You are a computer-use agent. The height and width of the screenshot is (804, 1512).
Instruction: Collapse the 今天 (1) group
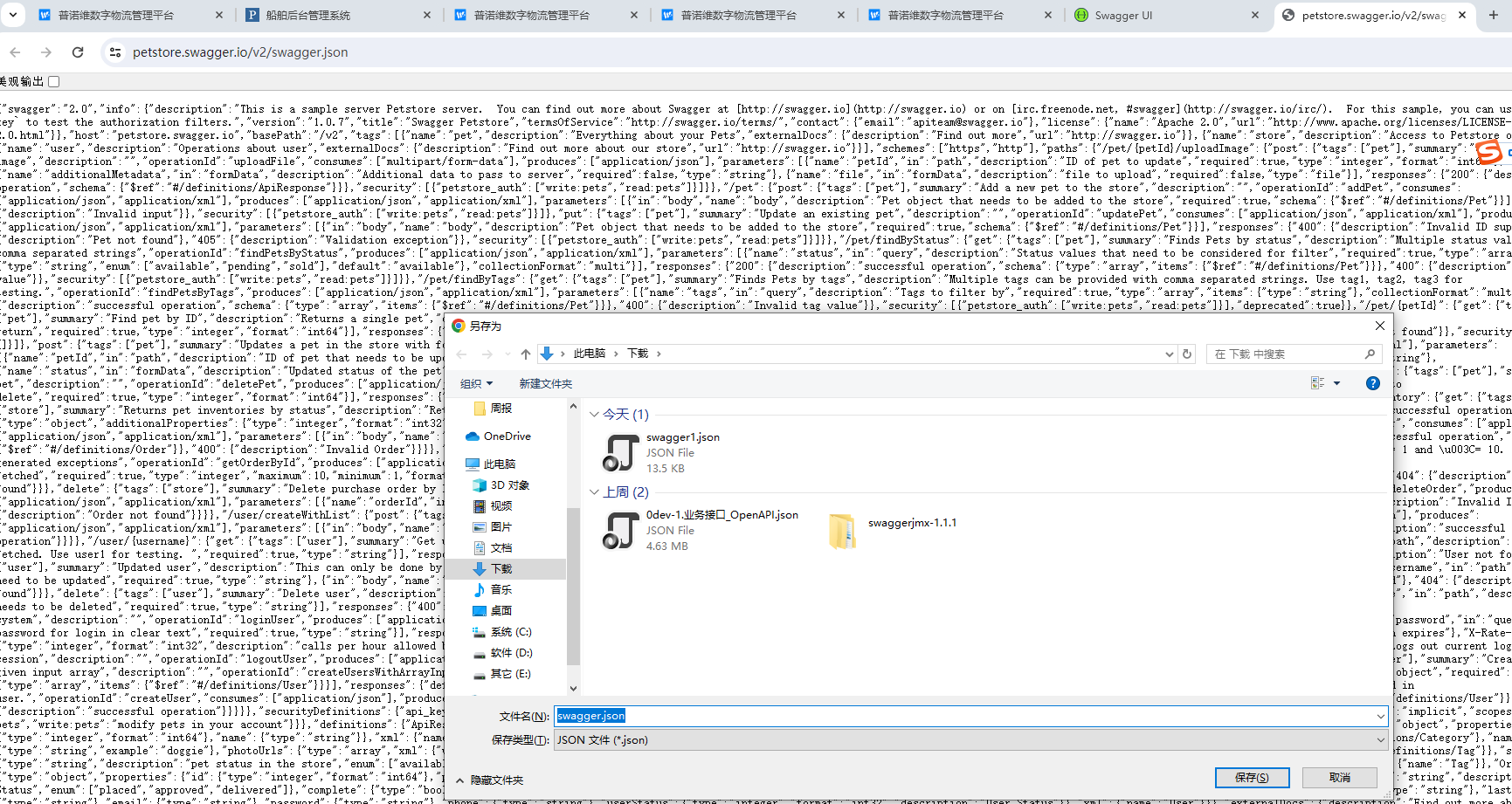pos(594,415)
